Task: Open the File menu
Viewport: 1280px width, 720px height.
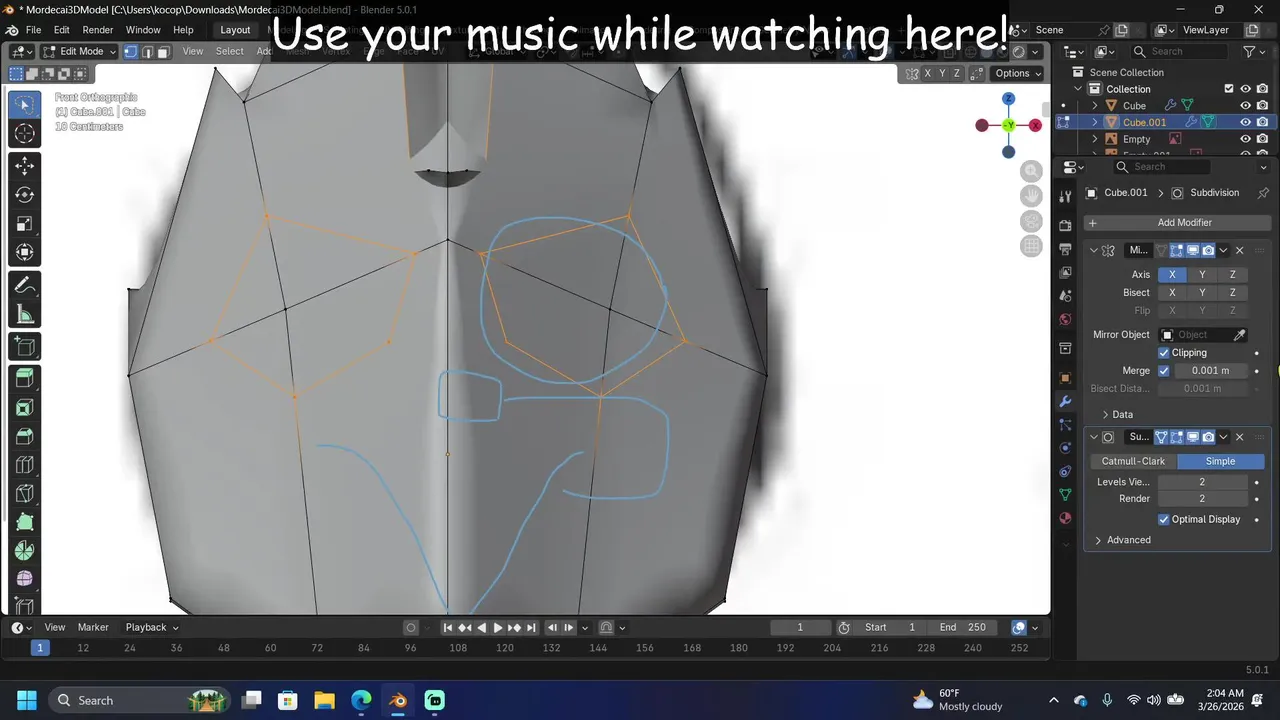Action: pos(33,30)
